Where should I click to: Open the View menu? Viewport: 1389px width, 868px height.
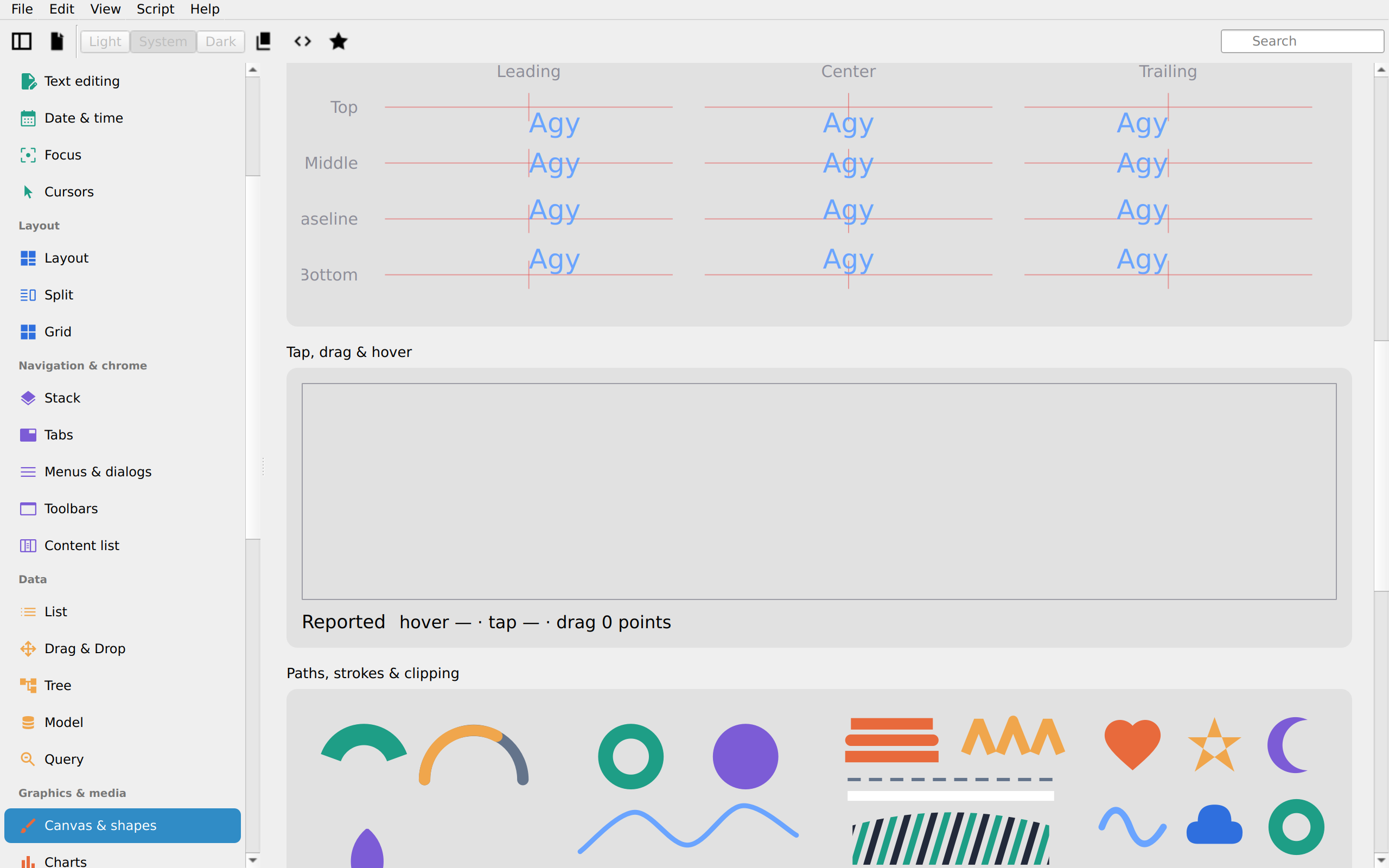106,9
